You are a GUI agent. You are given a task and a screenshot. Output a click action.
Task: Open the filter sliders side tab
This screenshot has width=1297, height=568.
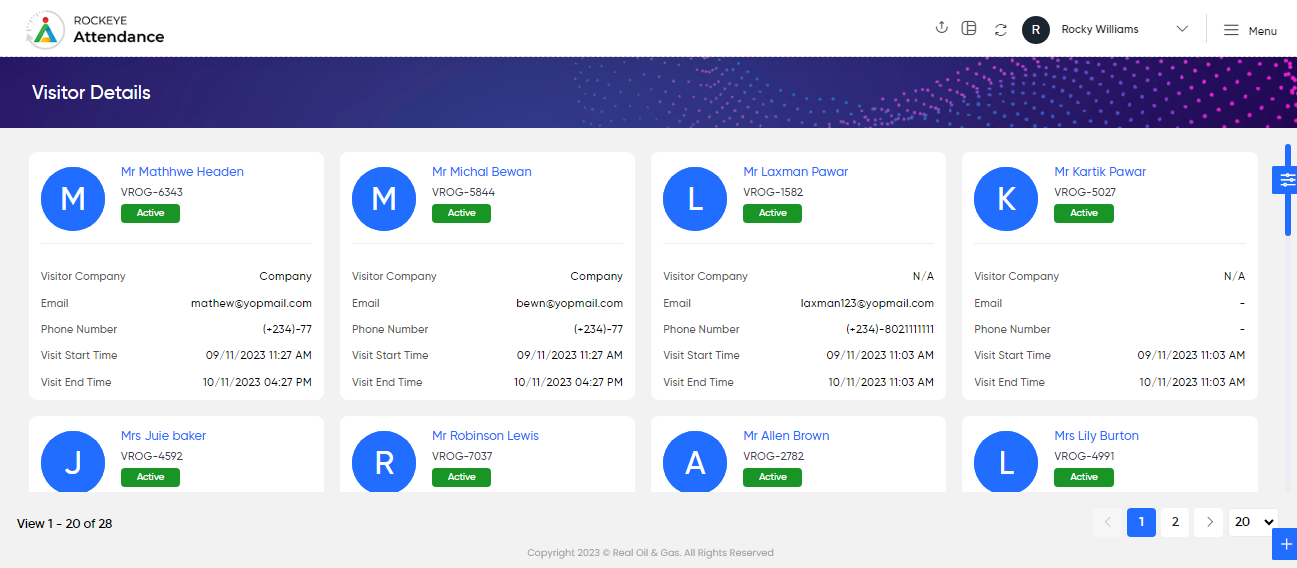tap(1286, 180)
